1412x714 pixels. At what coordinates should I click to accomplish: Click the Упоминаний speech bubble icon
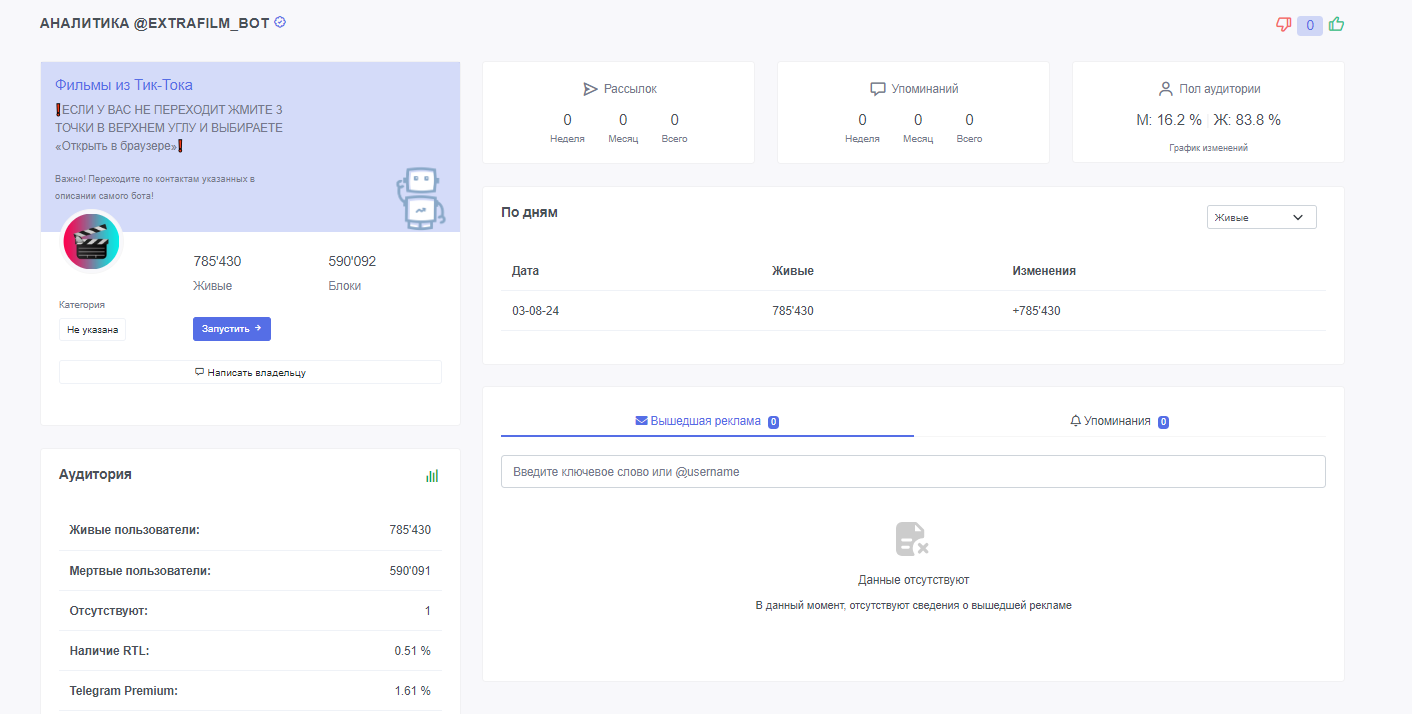pyautogui.click(x=878, y=89)
